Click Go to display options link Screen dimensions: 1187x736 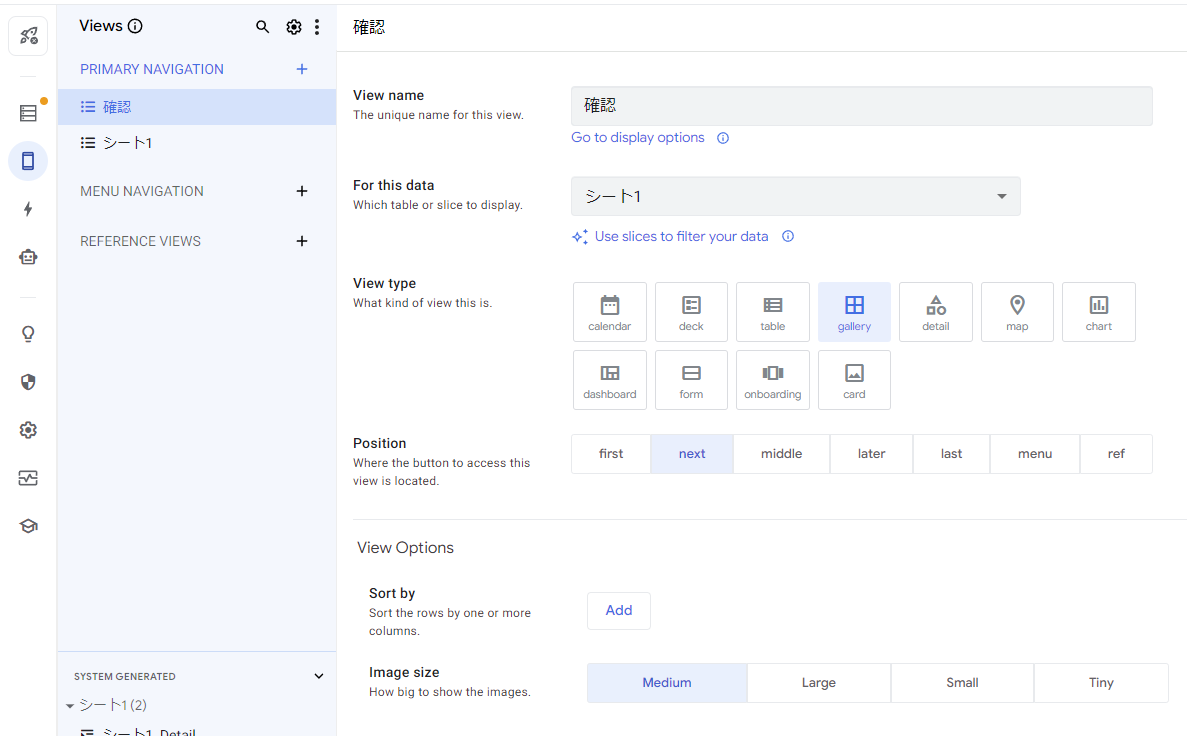pos(637,137)
